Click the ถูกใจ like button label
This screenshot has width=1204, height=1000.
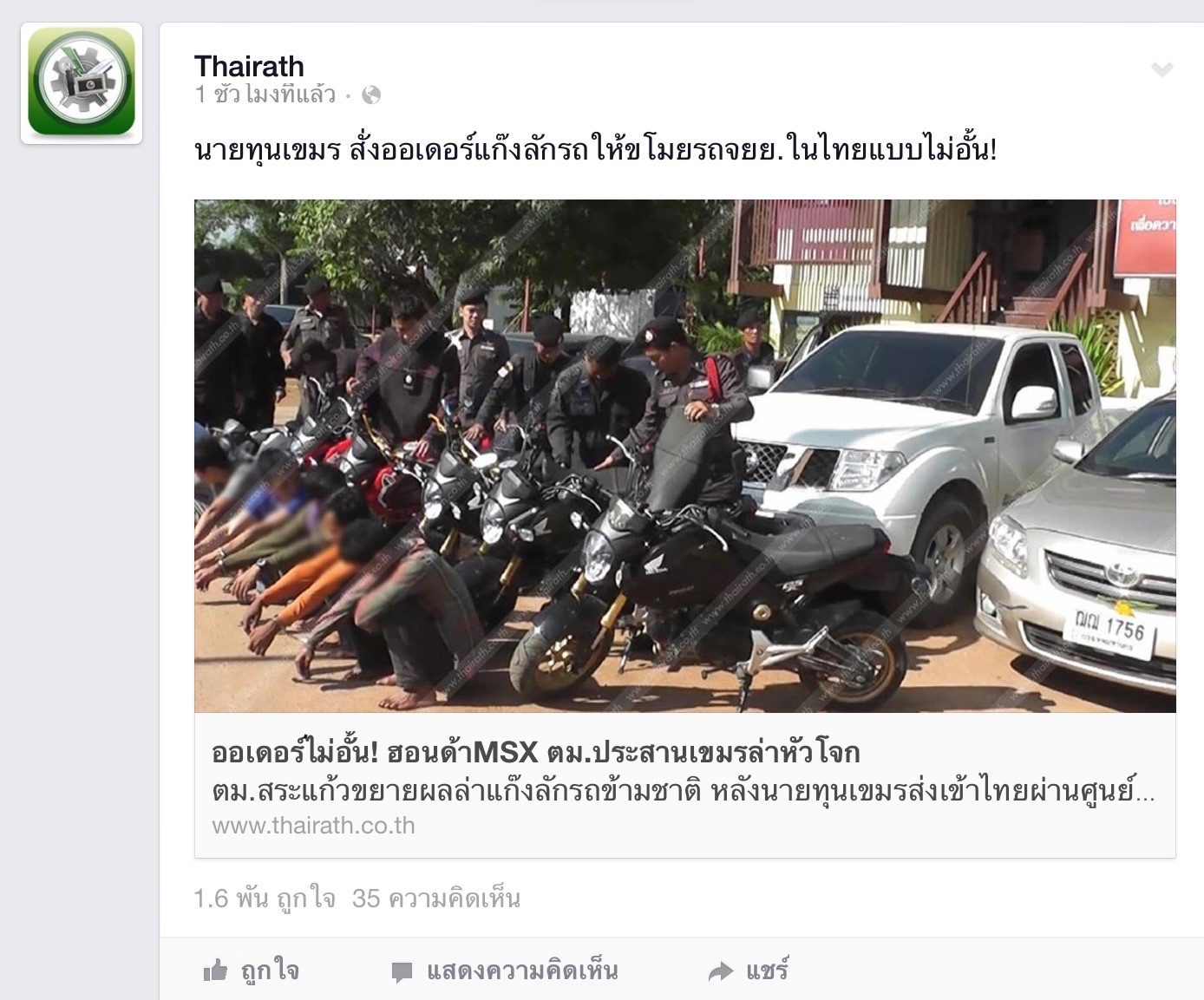click(270, 971)
